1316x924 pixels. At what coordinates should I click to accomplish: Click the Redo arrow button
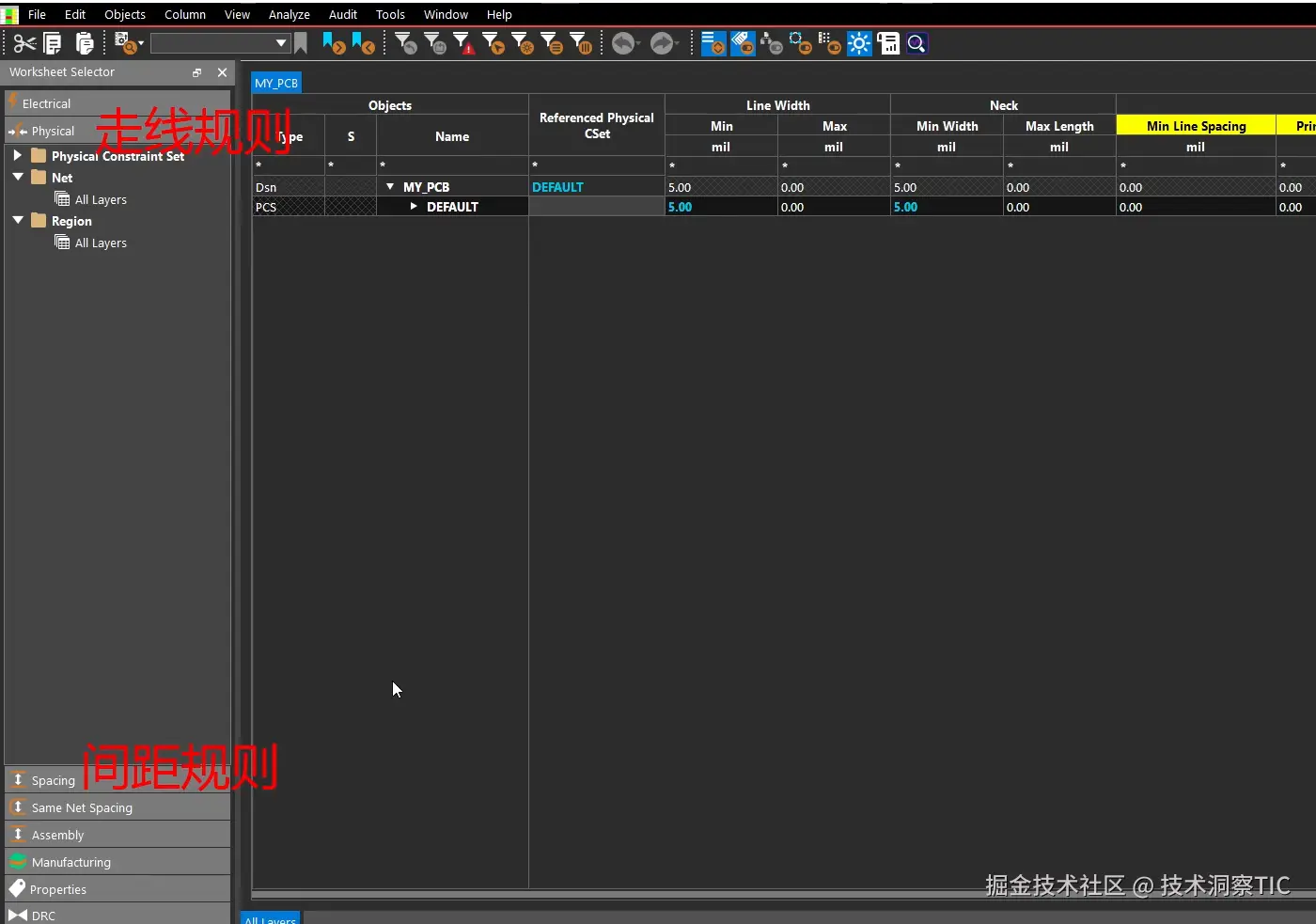coord(664,43)
